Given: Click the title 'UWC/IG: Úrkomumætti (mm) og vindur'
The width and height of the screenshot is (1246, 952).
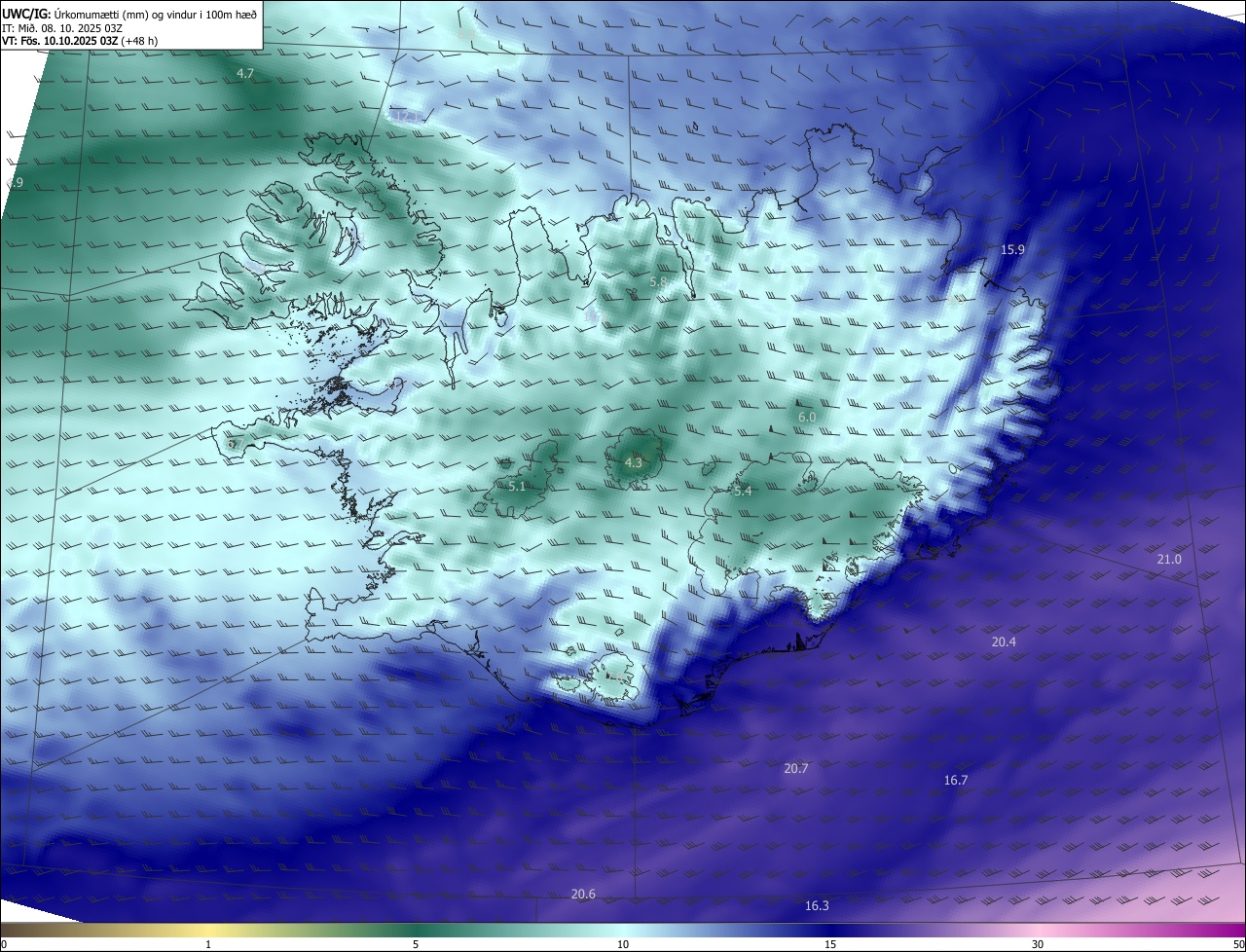Looking at the screenshot, I should 129,13.
